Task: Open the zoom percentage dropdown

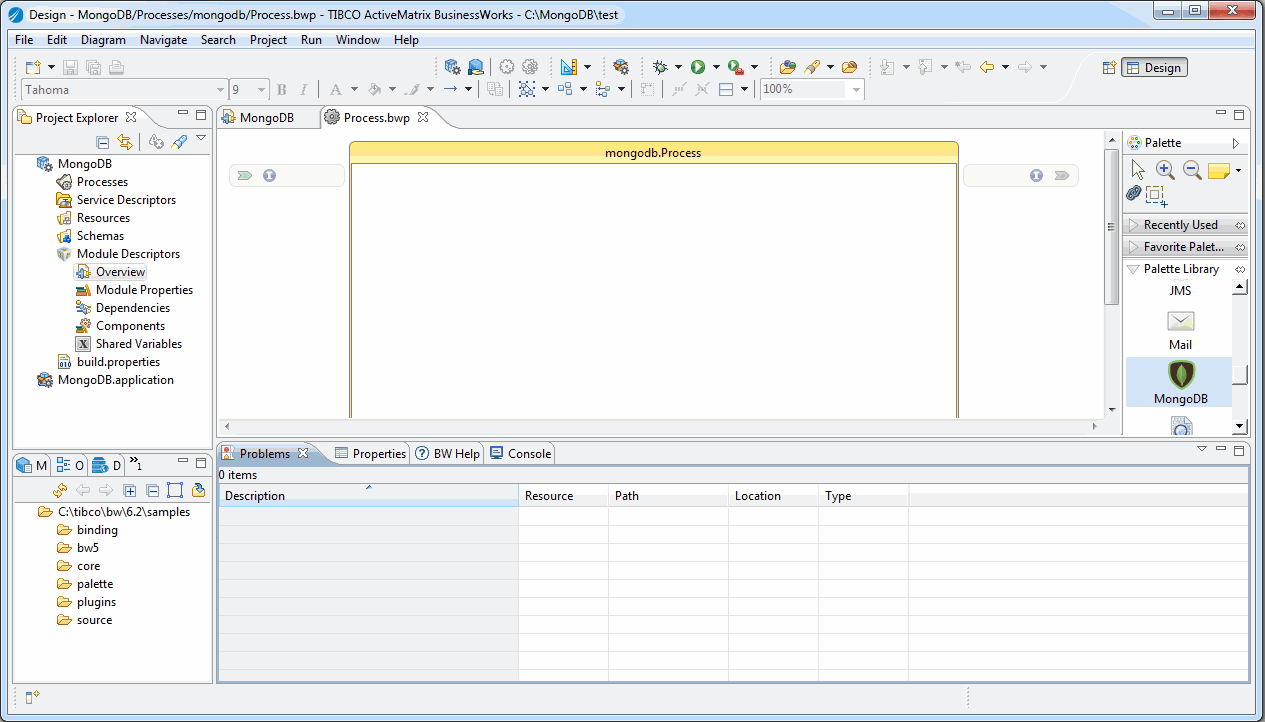Action: [856, 90]
